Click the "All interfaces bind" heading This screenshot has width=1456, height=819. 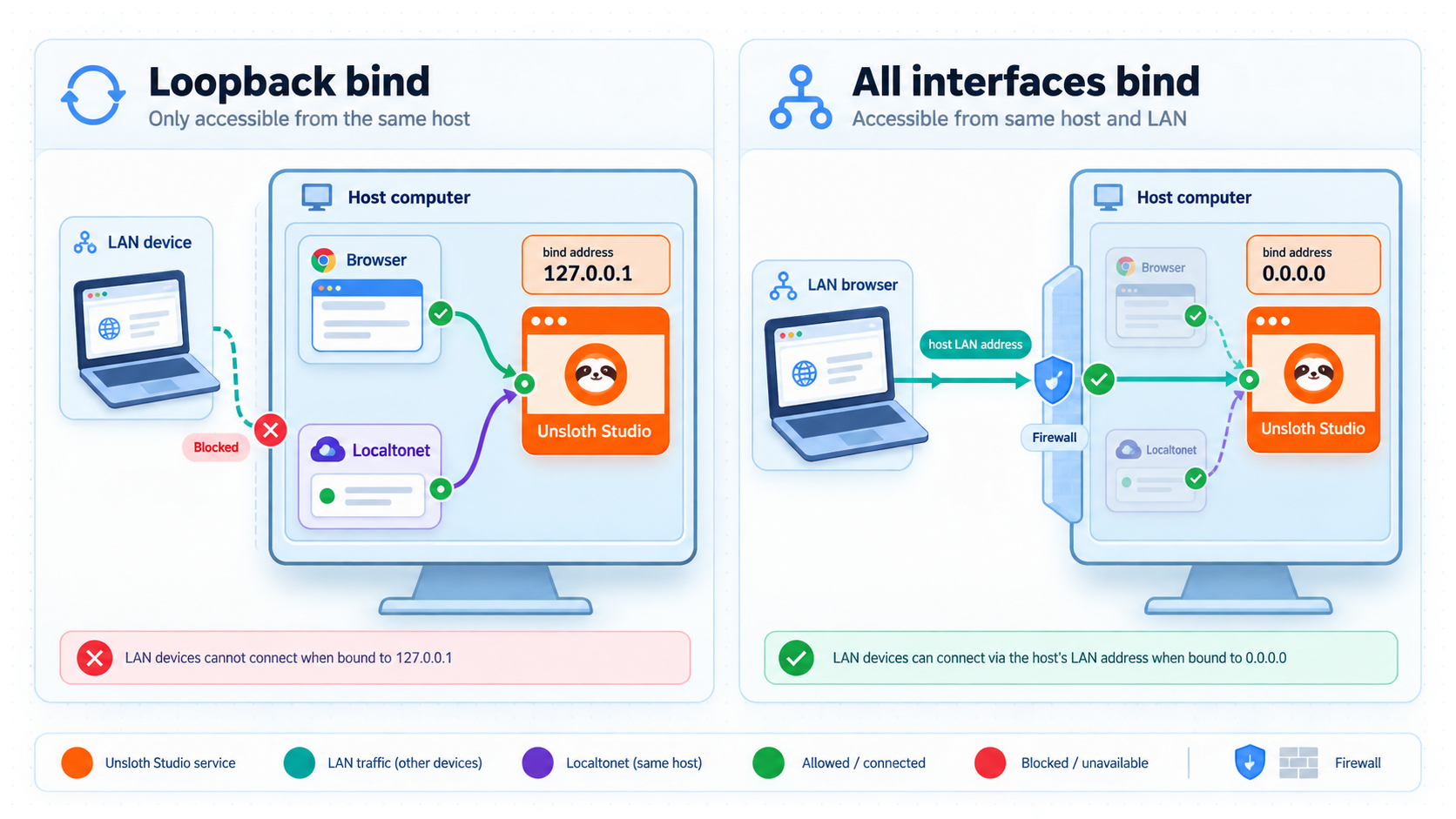click(1026, 82)
